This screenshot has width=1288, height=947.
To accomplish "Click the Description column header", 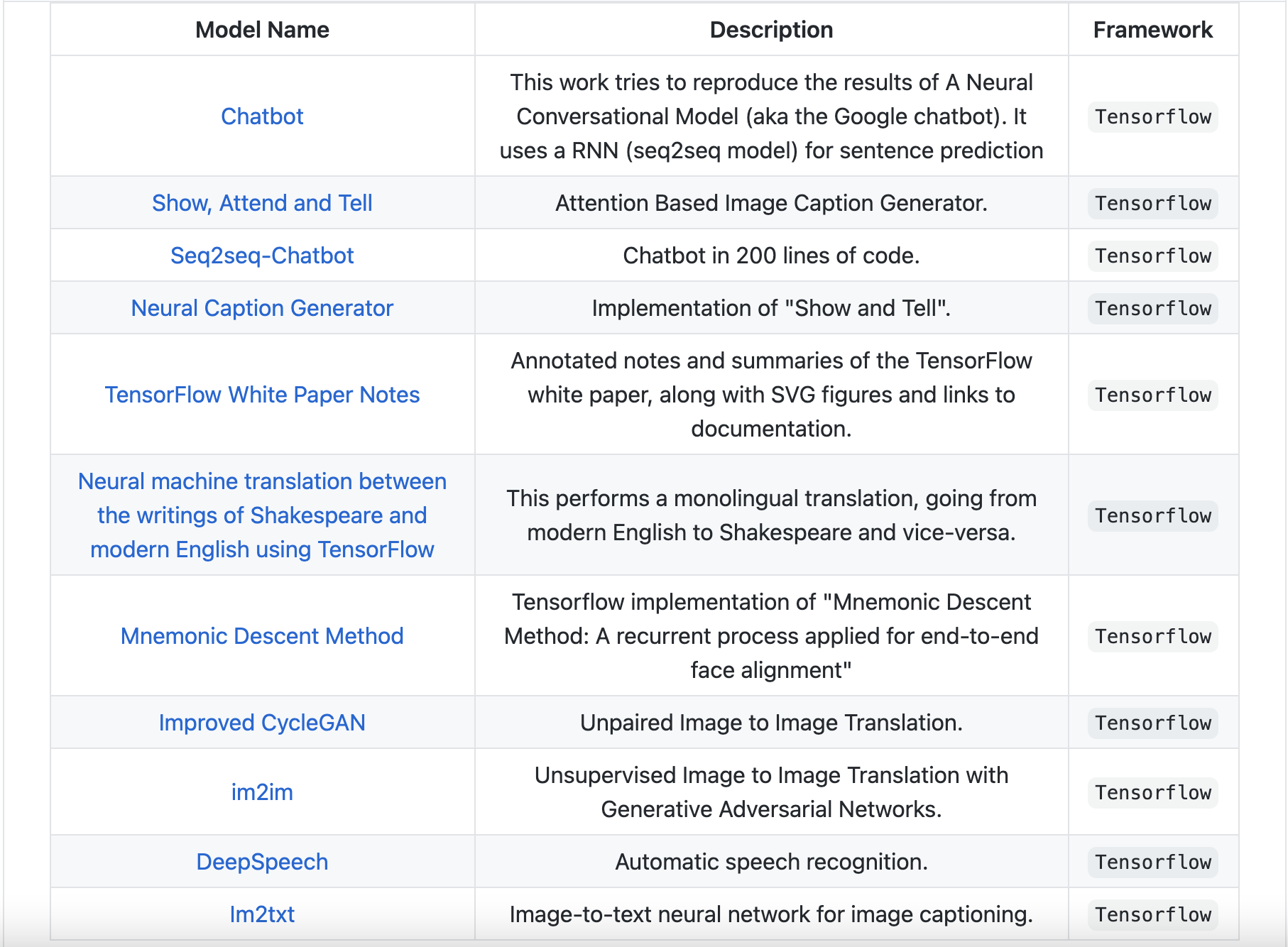I will 771,30.
